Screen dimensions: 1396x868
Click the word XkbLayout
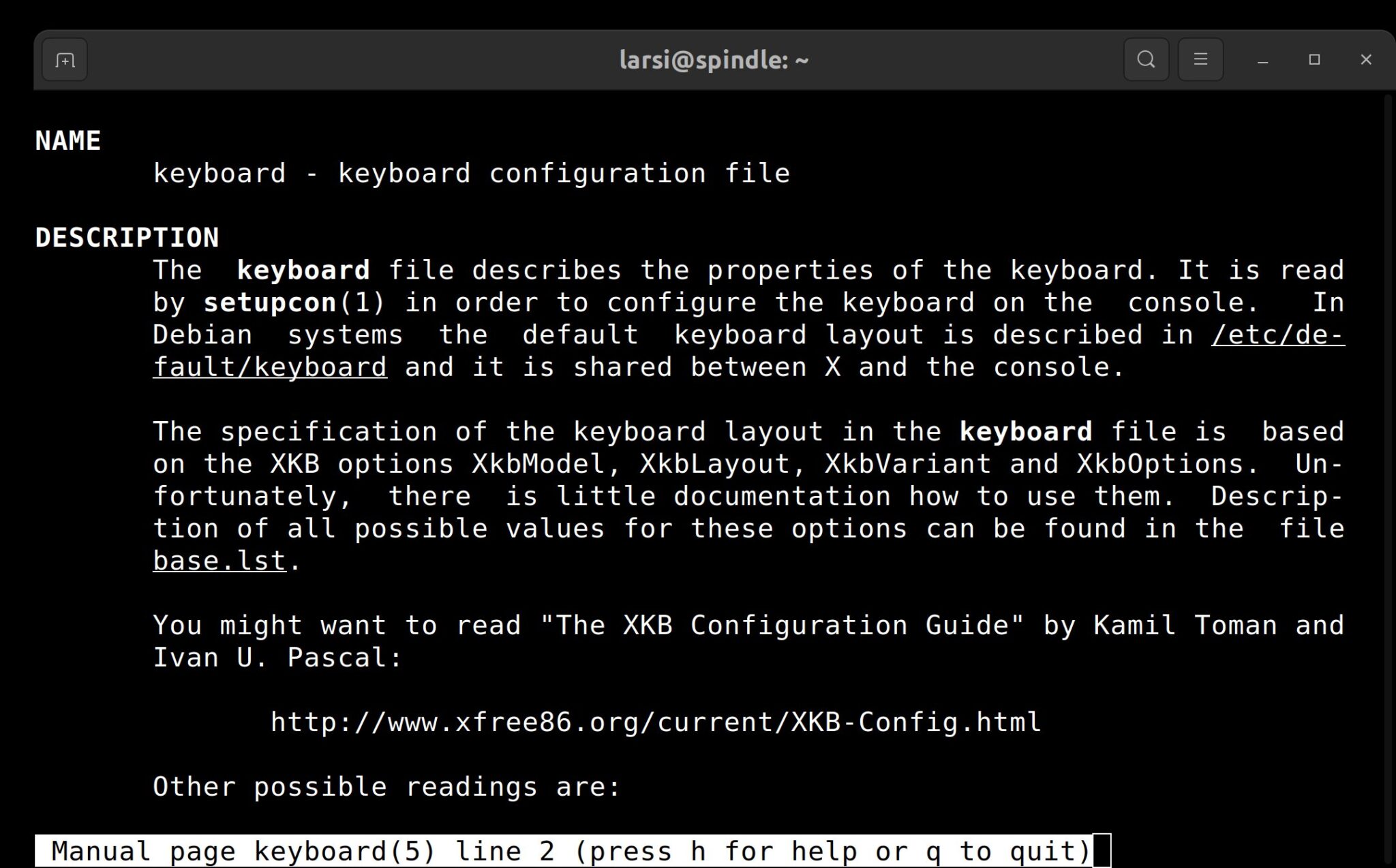[x=716, y=463]
